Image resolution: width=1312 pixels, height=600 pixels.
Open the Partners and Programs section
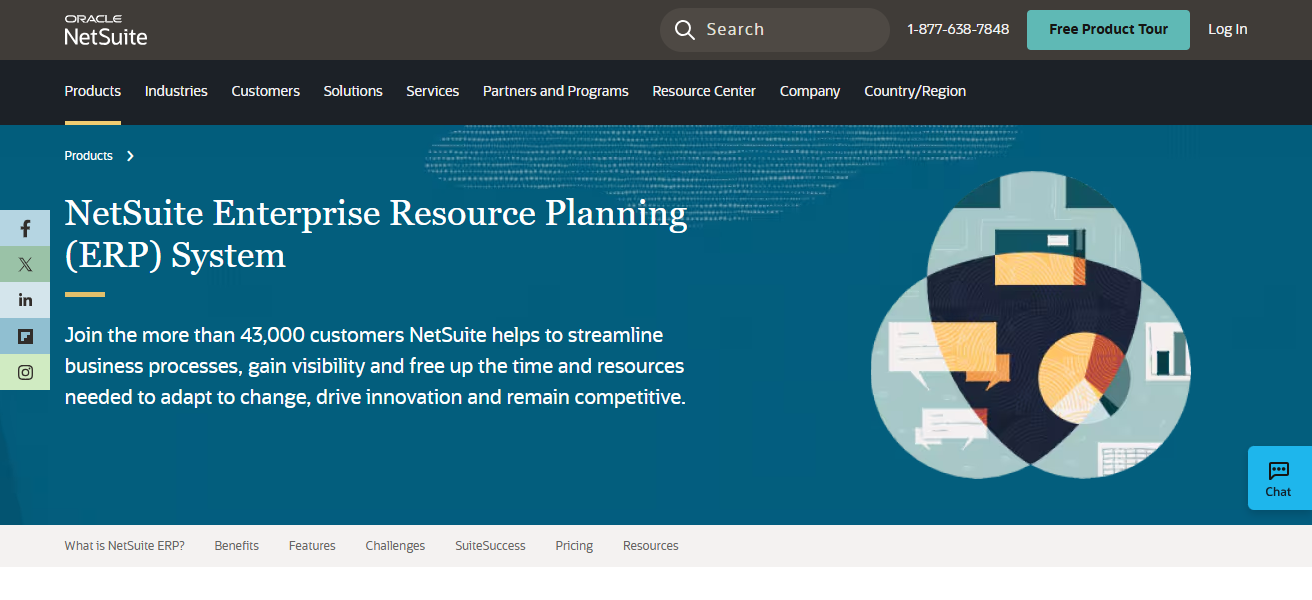click(x=555, y=91)
